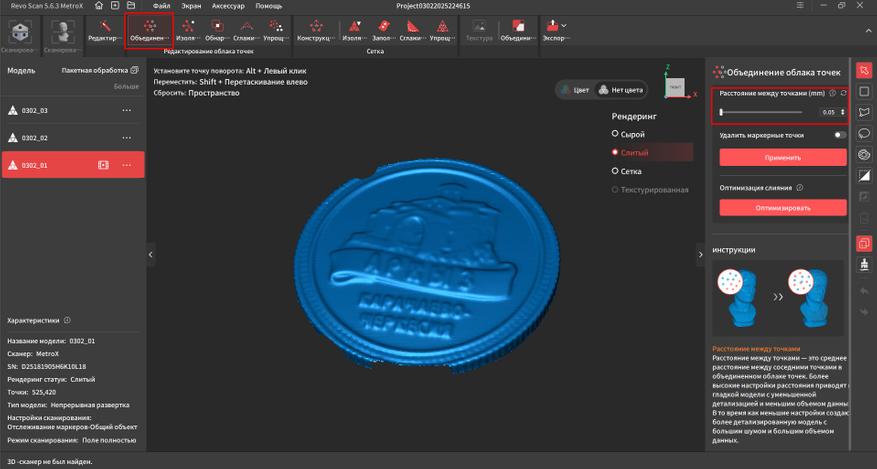Select the point cloud Редактир edit tool
Viewport: 877px width, 469px height.
pyautogui.click(x=105, y=31)
